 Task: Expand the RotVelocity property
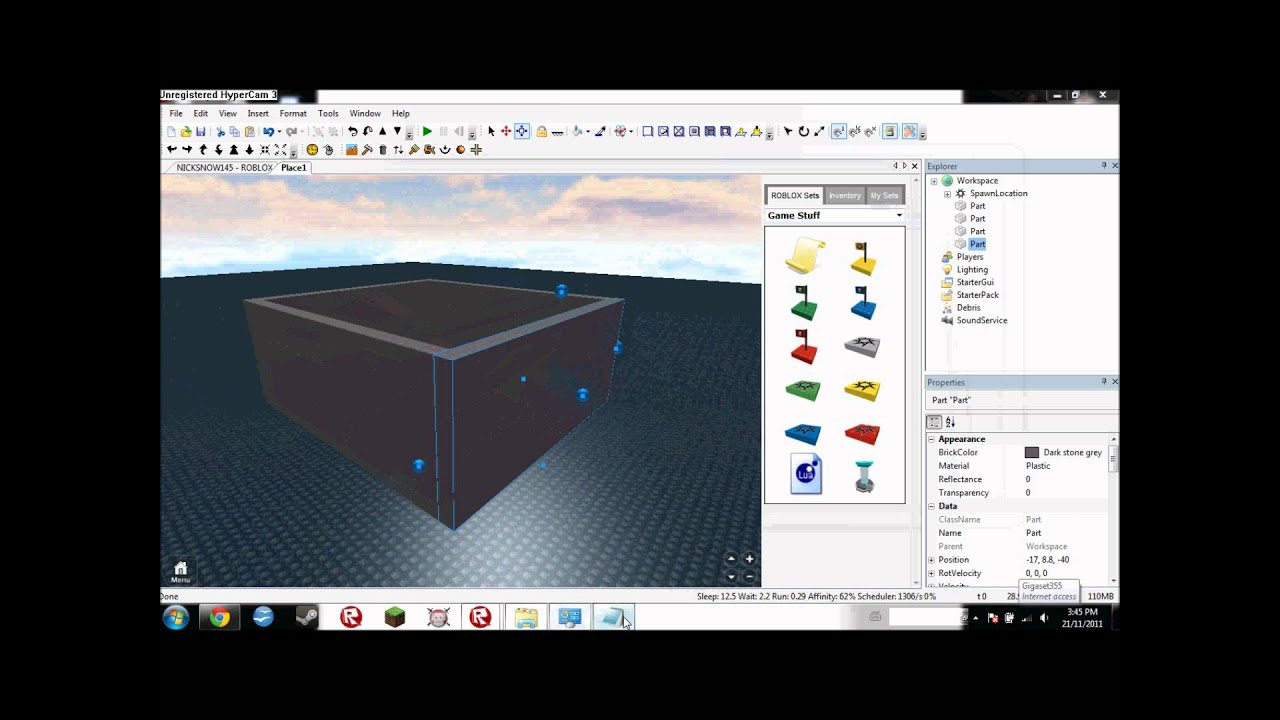pyautogui.click(x=932, y=573)
